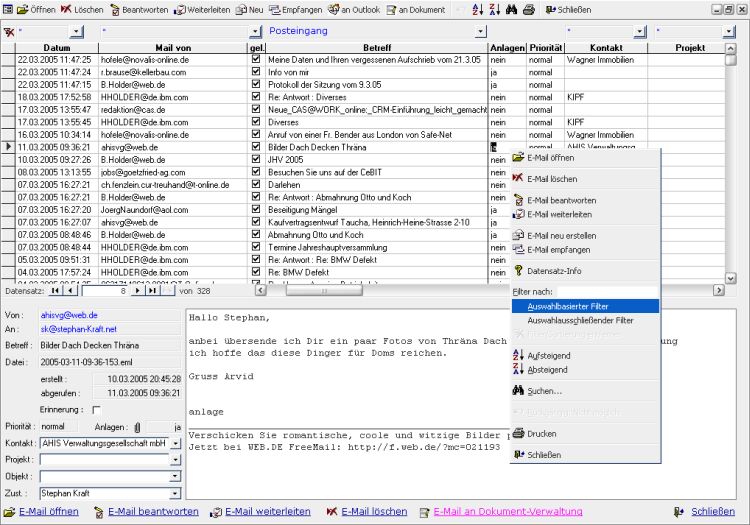The width and height of the screenshot is (750, 525).
Task: Choose Datensatz-Info from the context menu
Action: pyautogui.click(x=556, y=270)
